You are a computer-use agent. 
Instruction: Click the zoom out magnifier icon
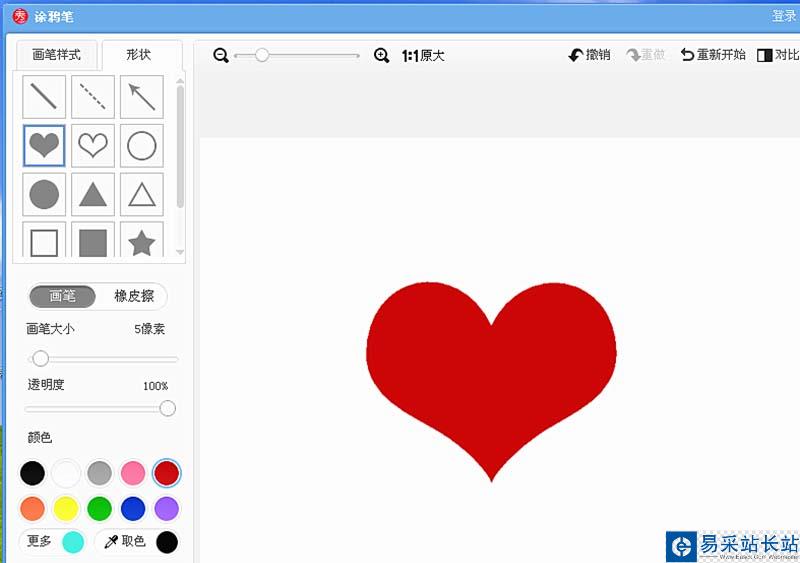click(221, 55)
